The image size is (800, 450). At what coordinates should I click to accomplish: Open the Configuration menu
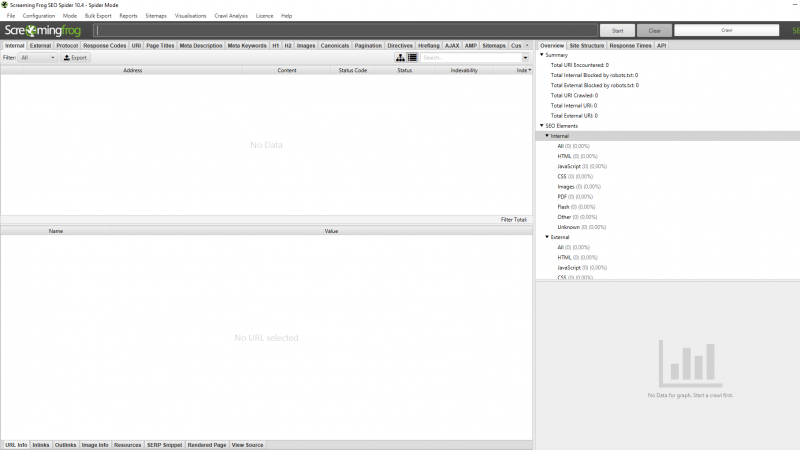pyautogui.click(x=39, y=16)
